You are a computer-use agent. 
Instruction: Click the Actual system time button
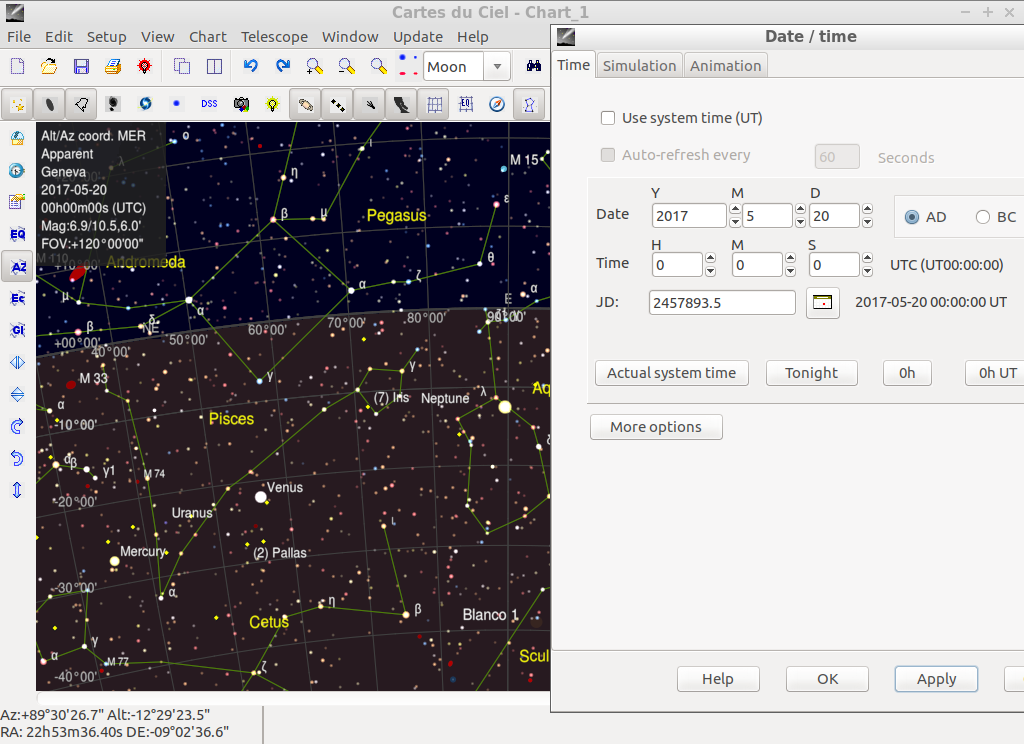pyautogui.click(x=671, y=373)
